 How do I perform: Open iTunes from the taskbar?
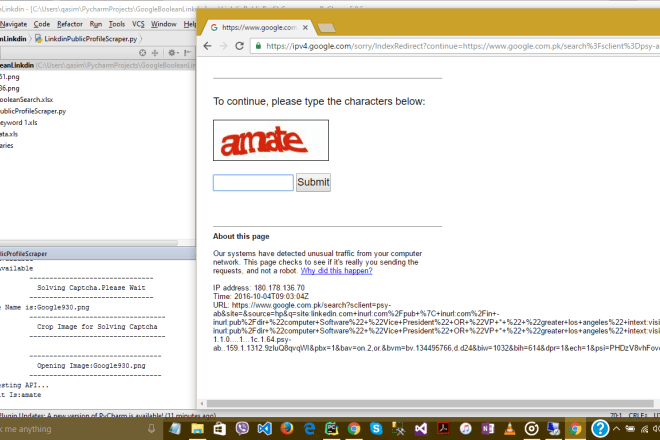click(x=466, y=429)
